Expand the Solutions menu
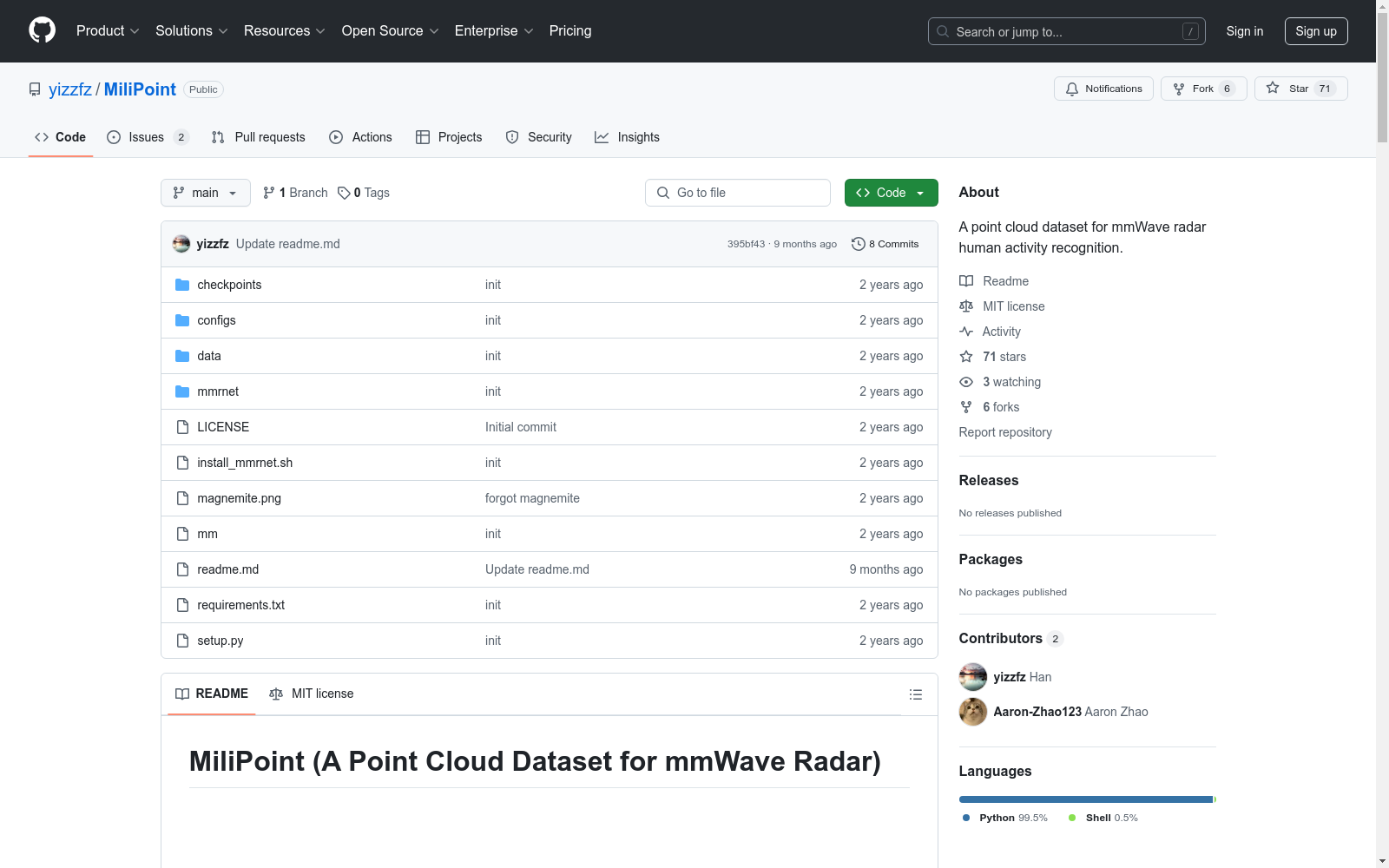Viewport: 1389px width, 868px height. point(192,30)
